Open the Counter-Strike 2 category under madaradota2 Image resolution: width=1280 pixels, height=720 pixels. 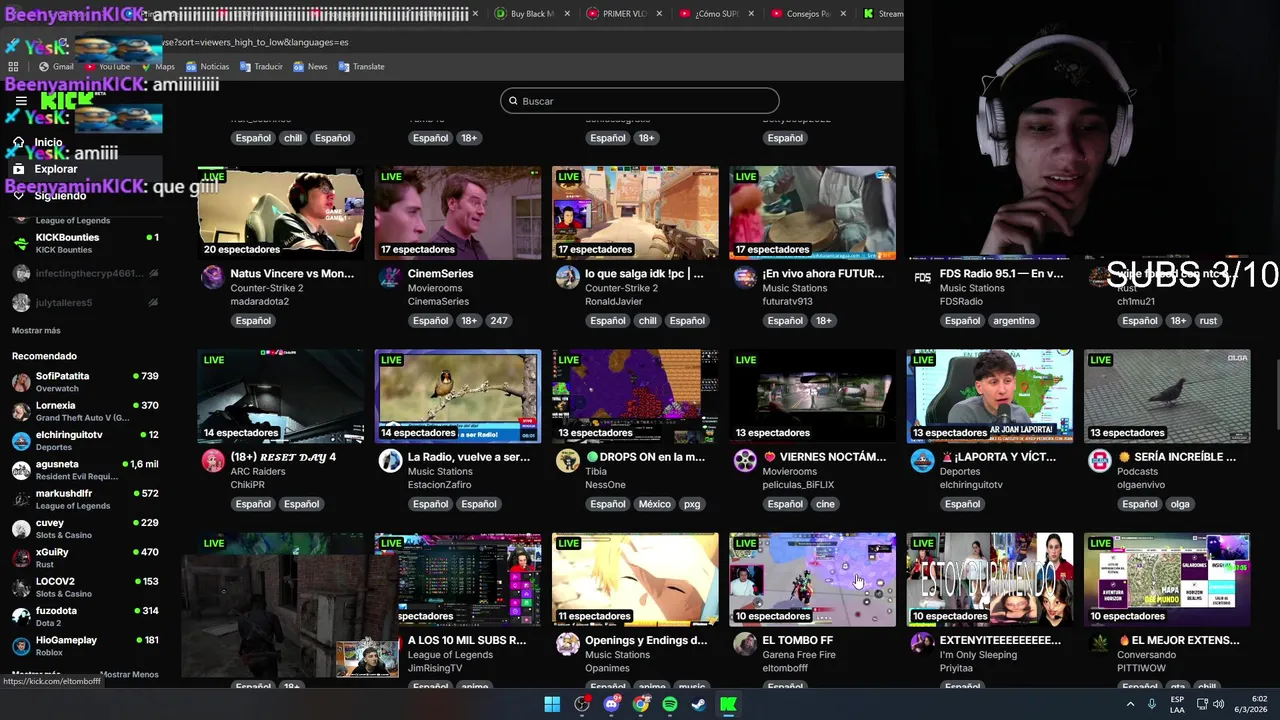click(x=266, y=288)
